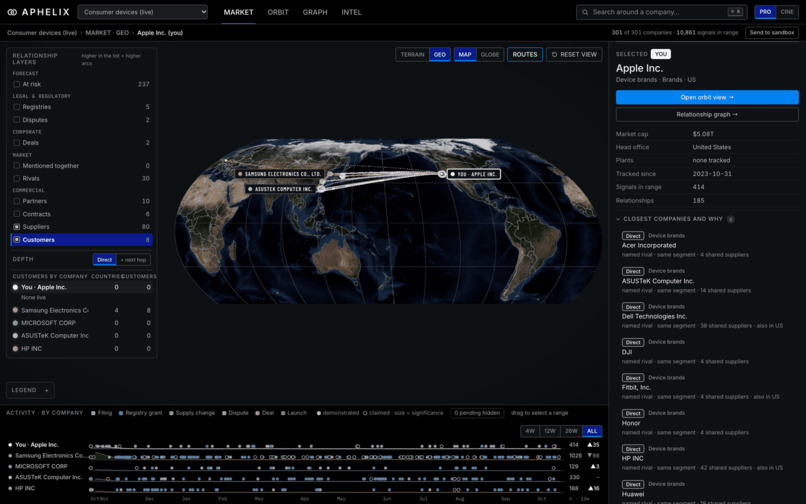Click the Direct badge beside Honor
This screenshot has width=806, height=504.
click(633, 413)
